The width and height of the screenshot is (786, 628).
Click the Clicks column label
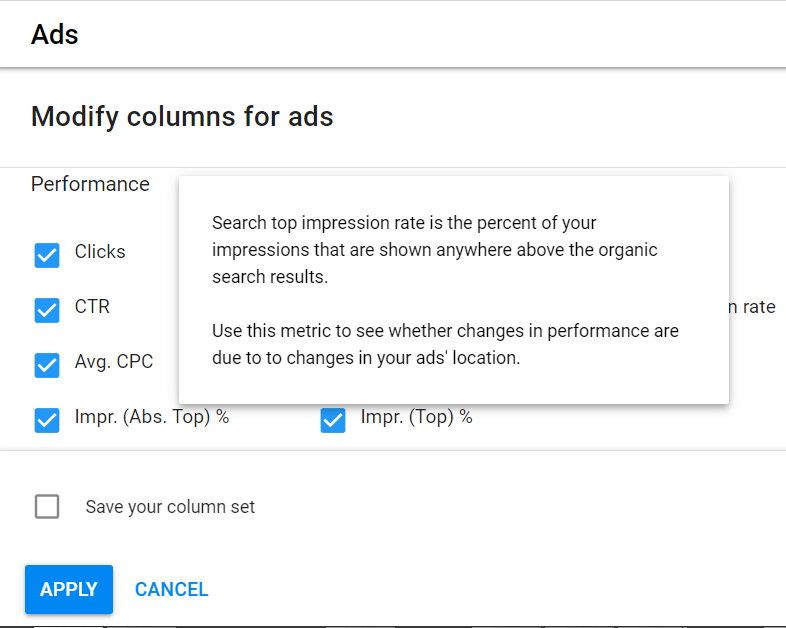click(100, 252)
